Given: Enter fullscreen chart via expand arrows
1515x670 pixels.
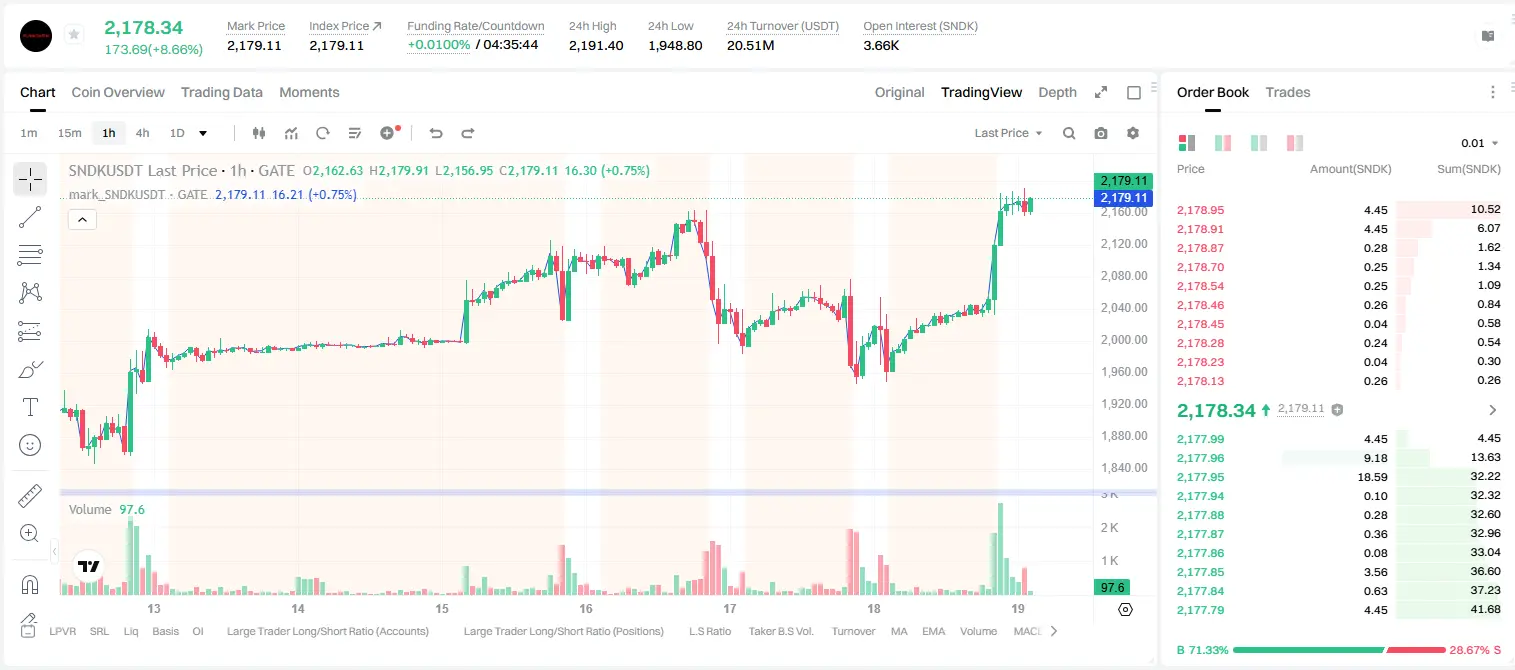Looking at the screenshot, I should 1101,92.
